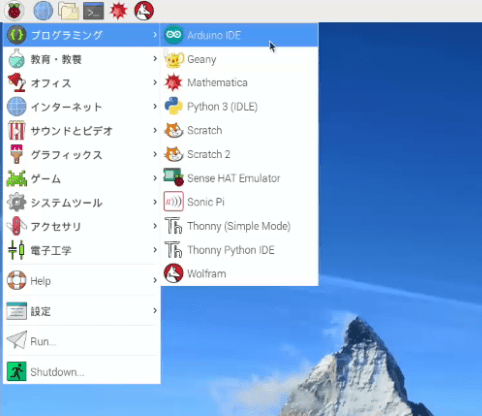Expand the プログラミング submenu arrow
482x416 pixels.
pos(155,35)
